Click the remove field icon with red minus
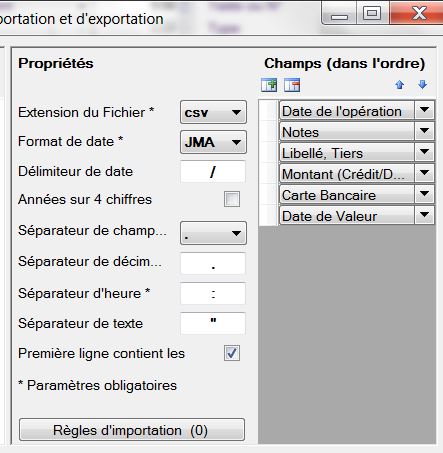This screenshot has height=453, width=443. [292, 85]
